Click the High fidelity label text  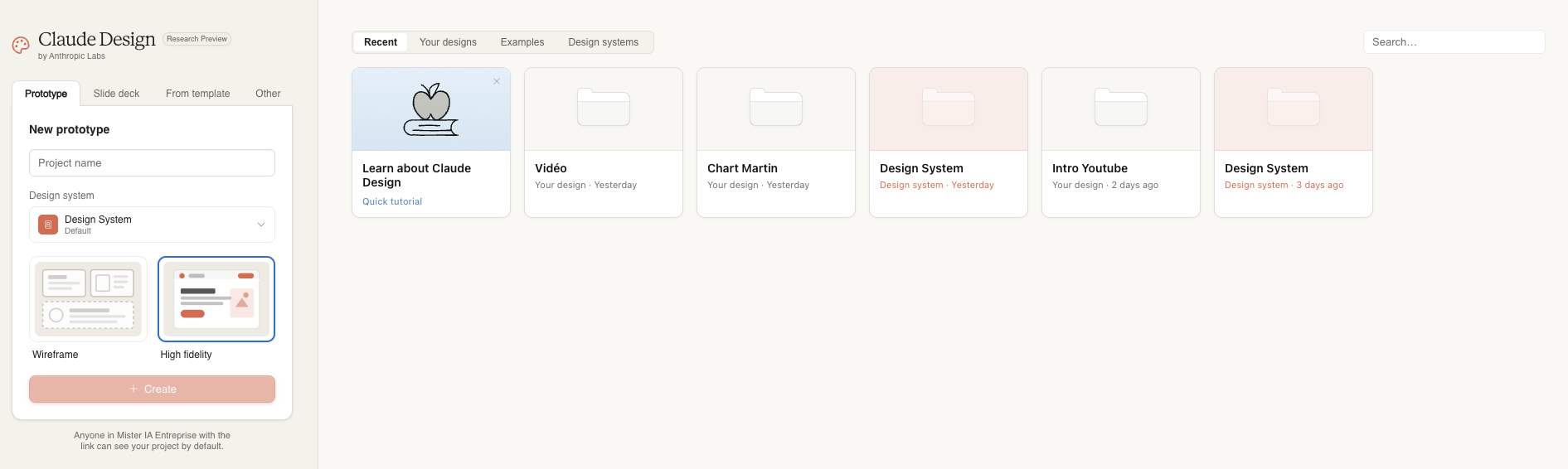(x=186, y=355)
